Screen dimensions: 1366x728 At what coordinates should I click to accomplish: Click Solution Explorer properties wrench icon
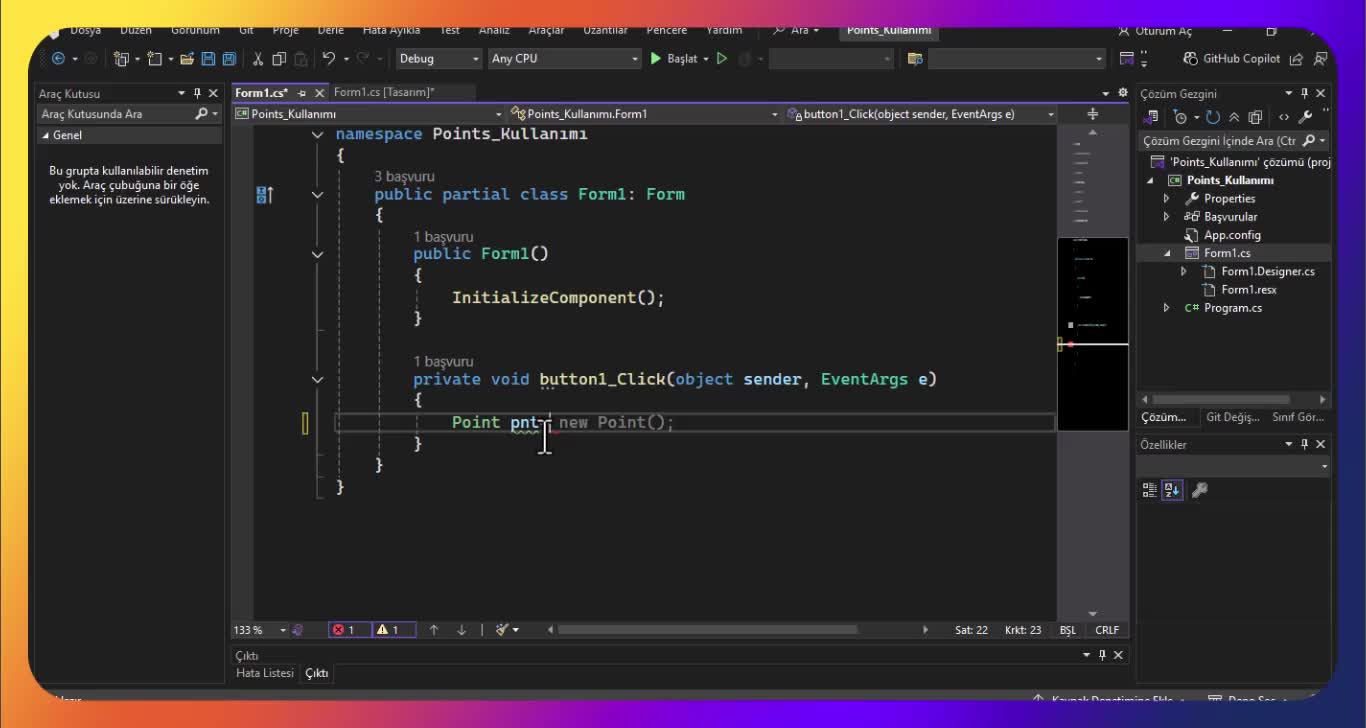coord(1305,117)
